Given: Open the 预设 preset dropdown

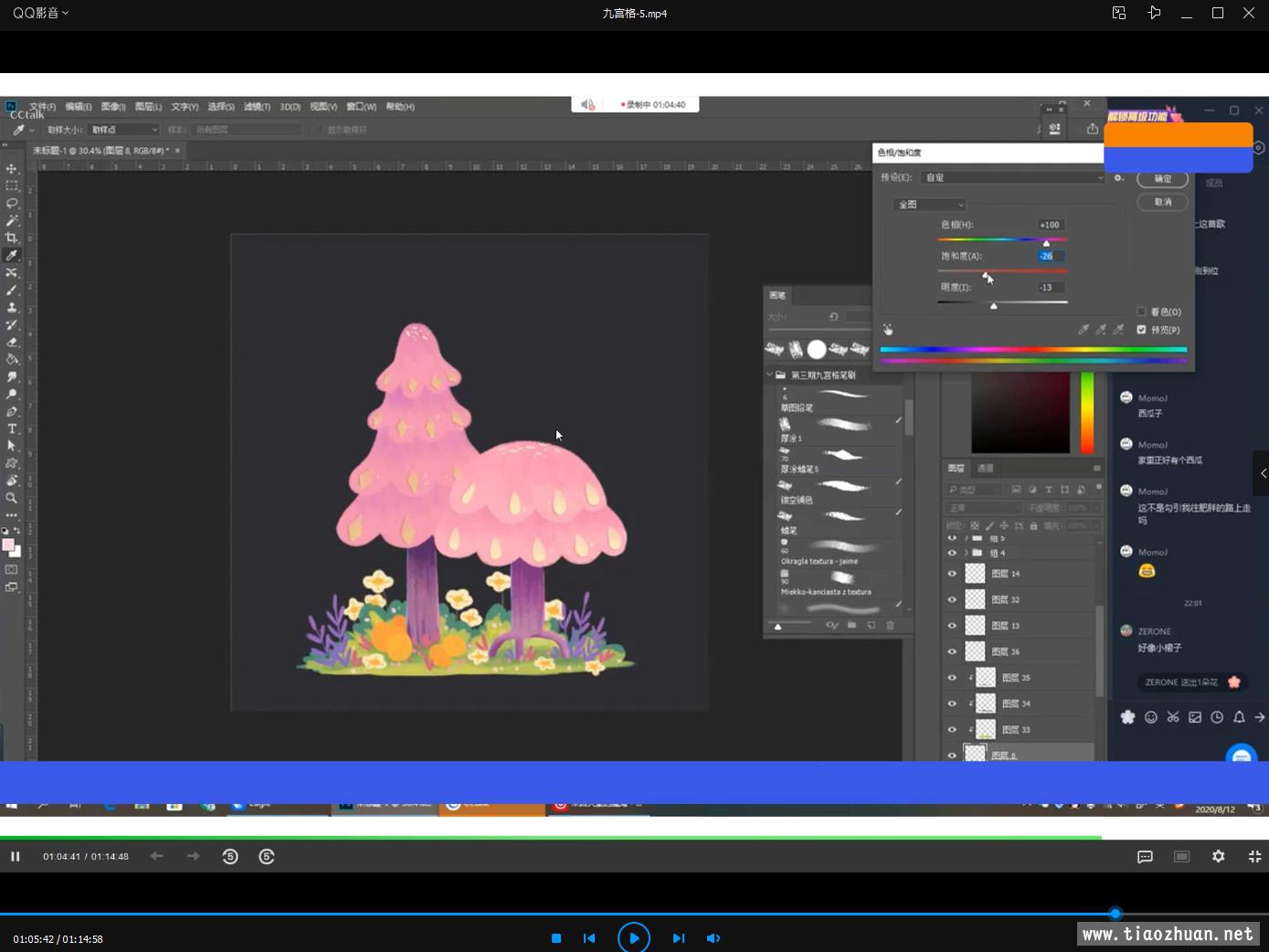Looking at the screenshot, I should click(1012, 177).
